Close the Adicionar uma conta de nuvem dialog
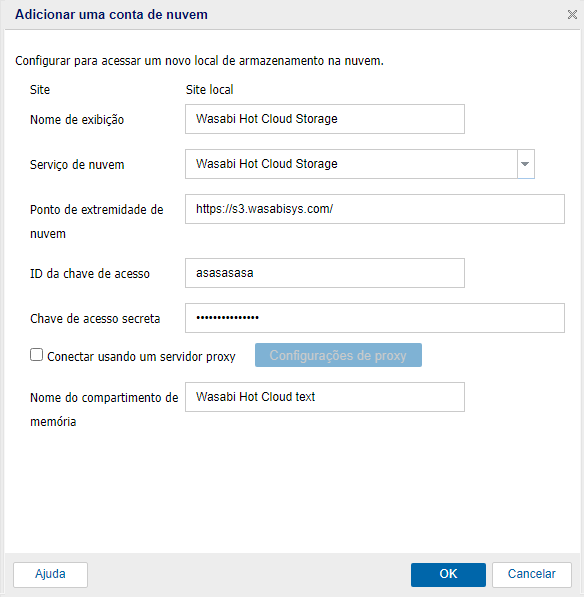Screen dimensions: 584x597 (x=572, y=14)
